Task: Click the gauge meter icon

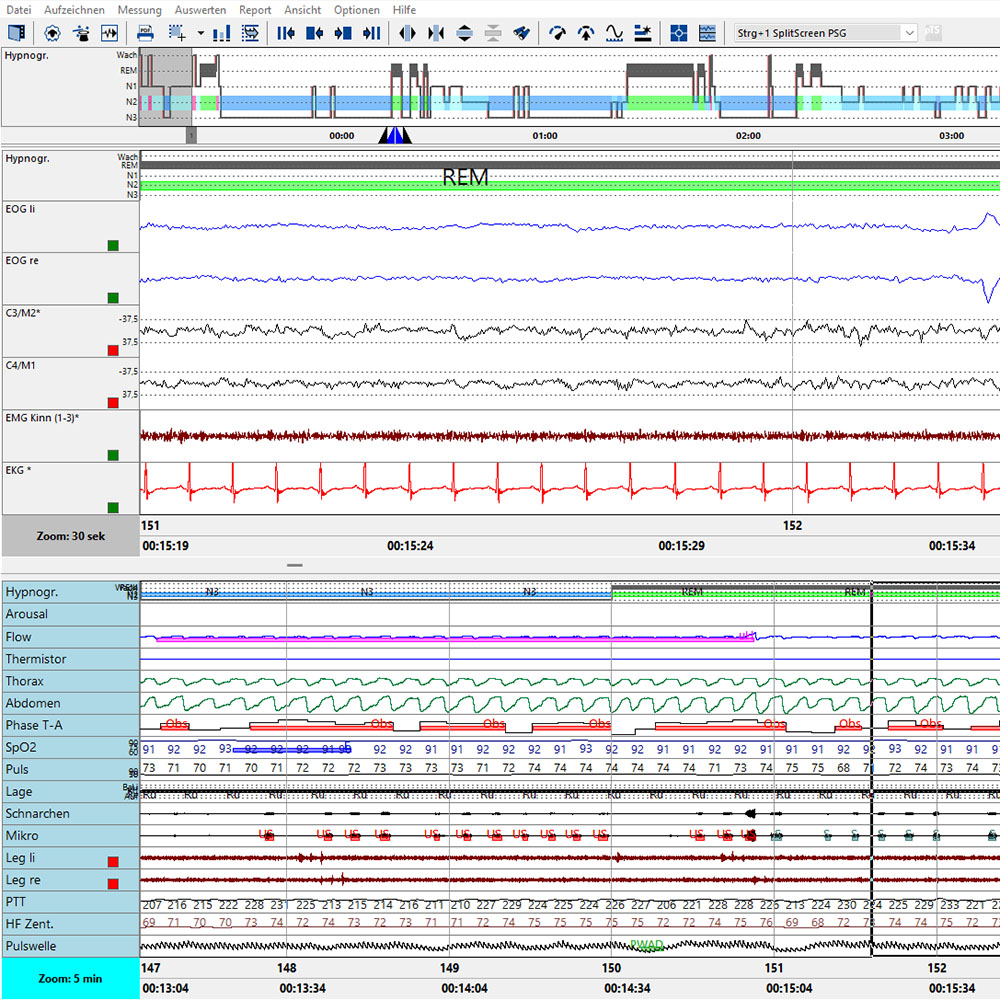Action: (x=557, y=33)
